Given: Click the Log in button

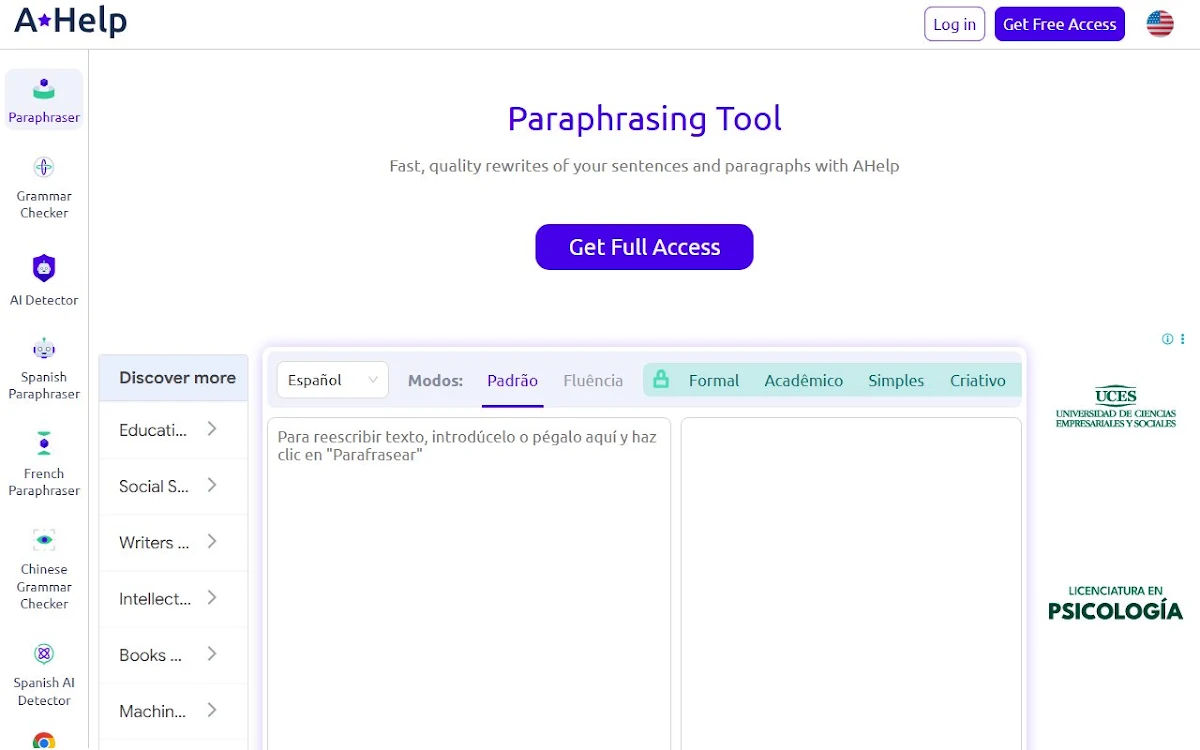Looking at the screenshot, I should coord(955,24).
